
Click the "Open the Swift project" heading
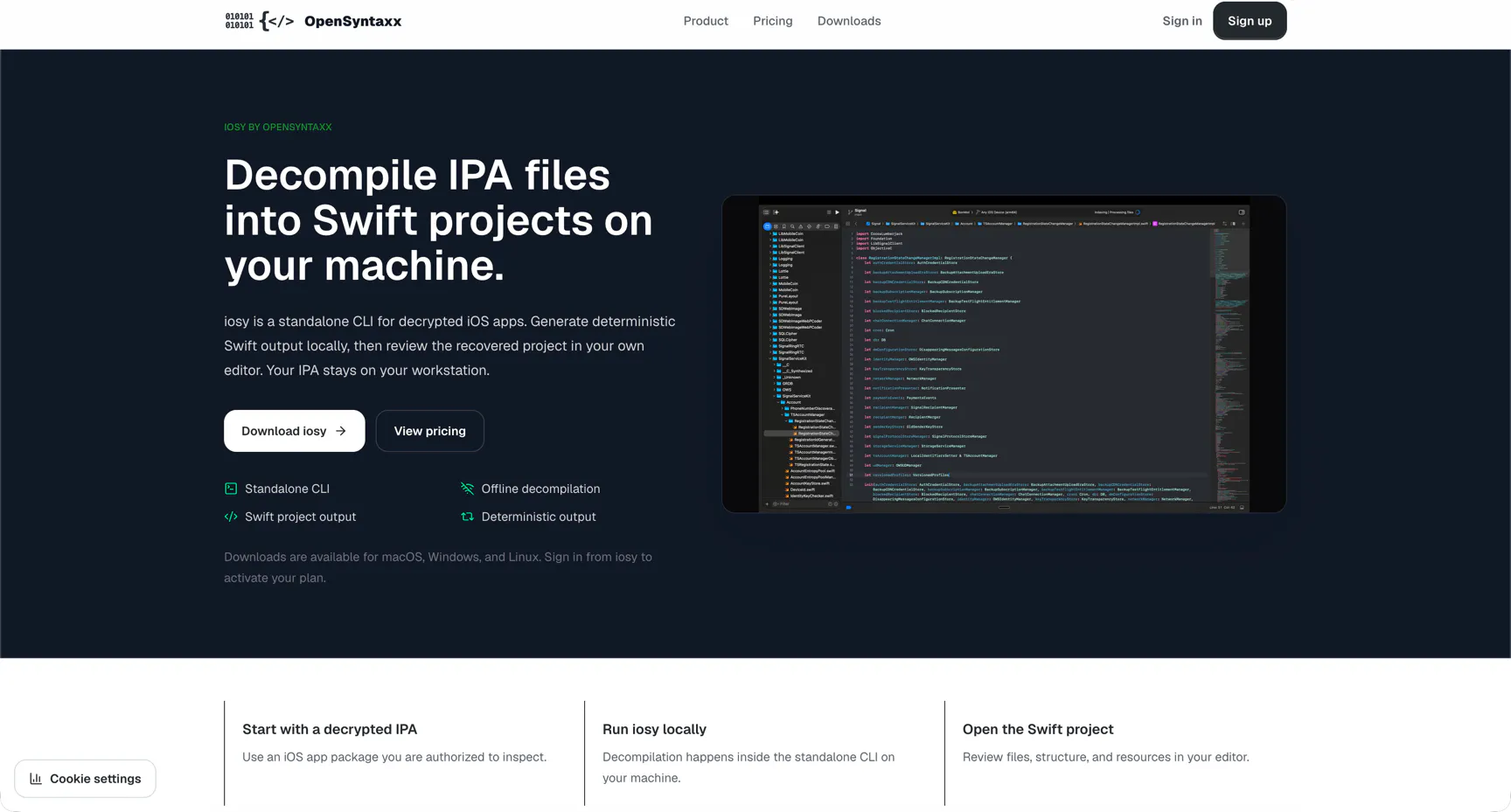pyautogui.click(x=1038, y=729)
